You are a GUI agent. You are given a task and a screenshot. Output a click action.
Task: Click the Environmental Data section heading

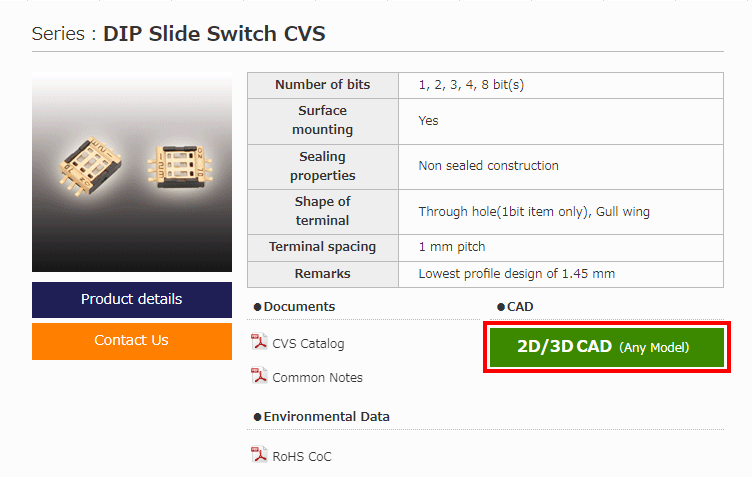[322, 417]
